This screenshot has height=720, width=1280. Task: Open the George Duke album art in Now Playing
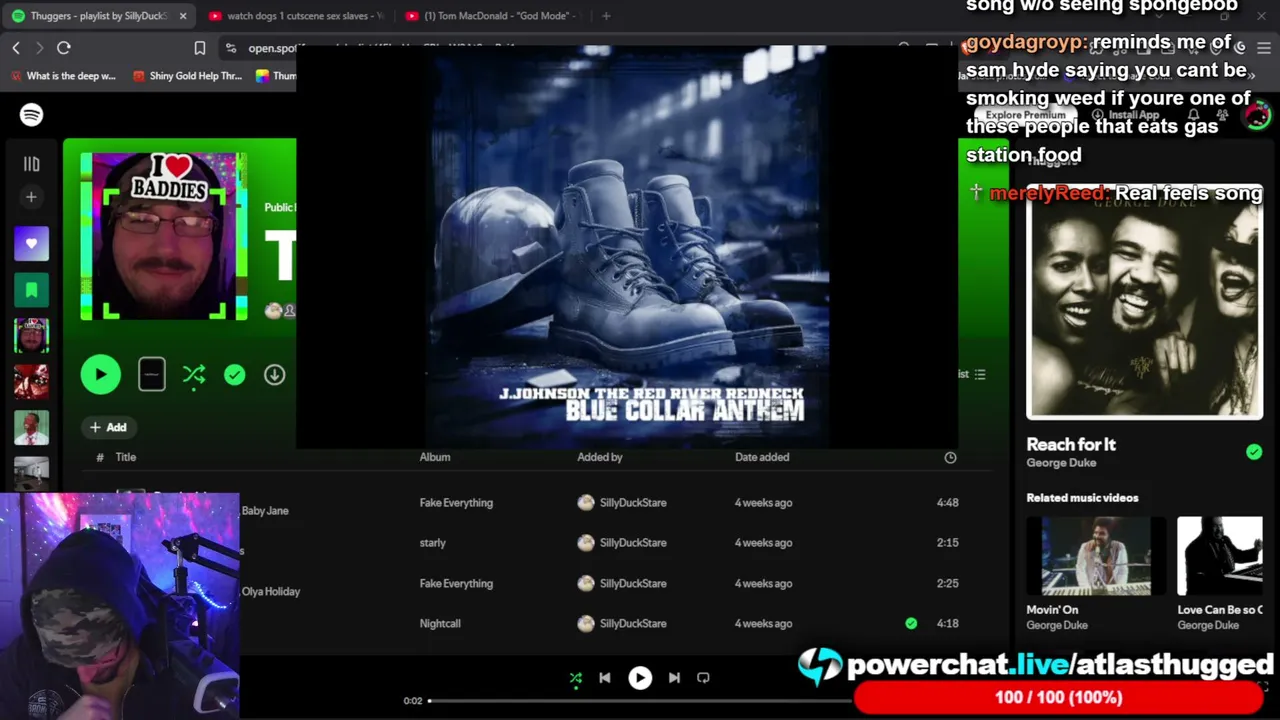1144,300
